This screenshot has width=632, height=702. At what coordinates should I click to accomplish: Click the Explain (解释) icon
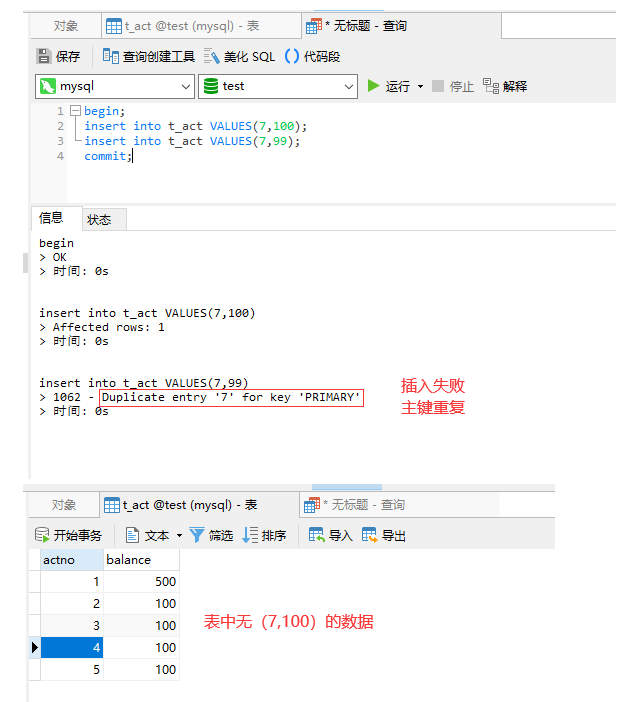coord(491,86)
